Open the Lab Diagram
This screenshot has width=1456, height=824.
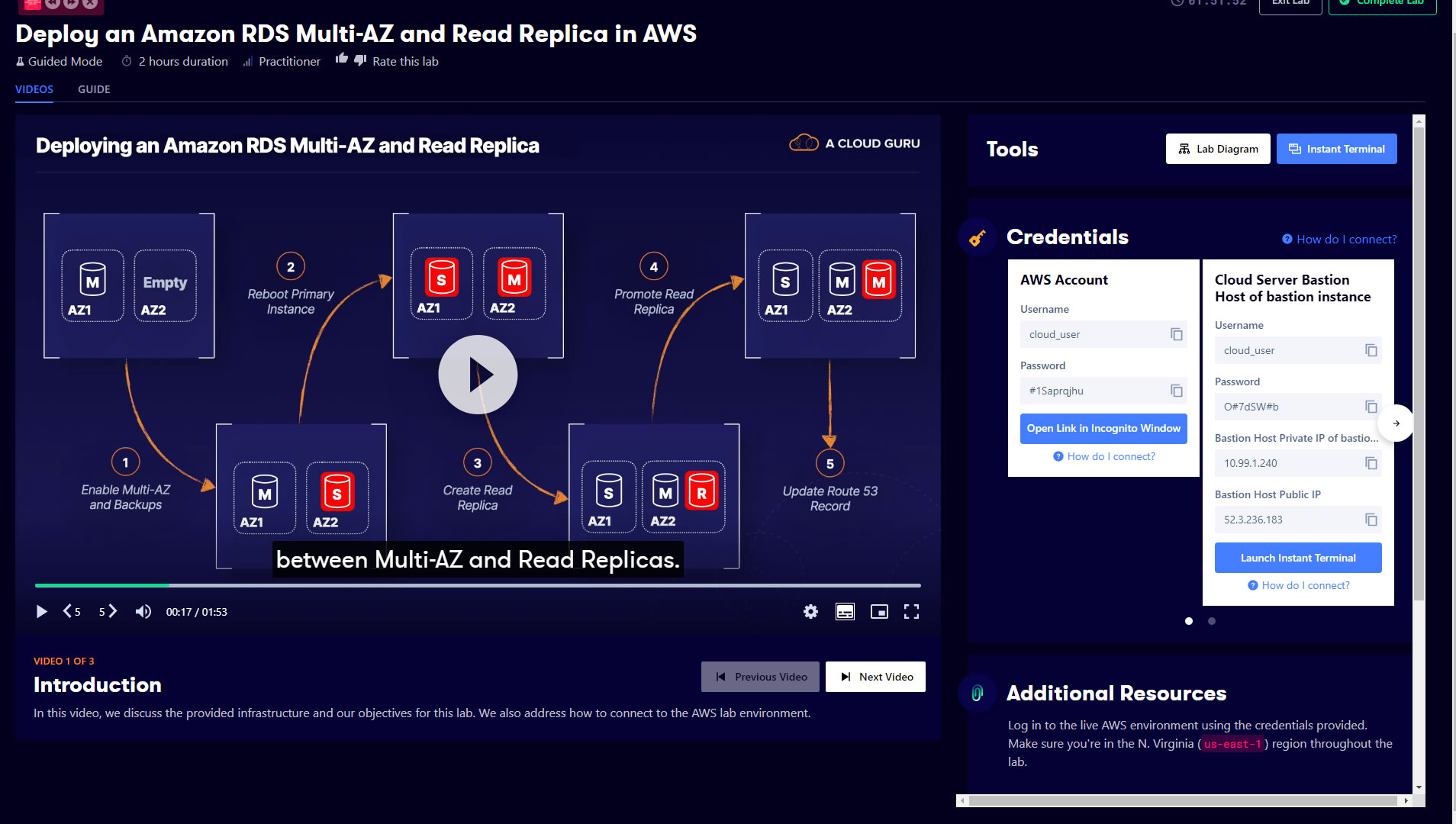(x=1218, y=149)
